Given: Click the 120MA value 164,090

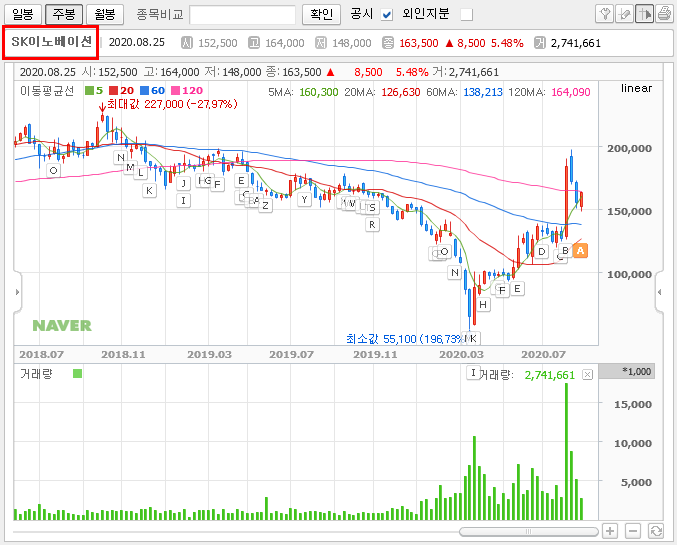Looking at the screenshot, I should 571,92.
